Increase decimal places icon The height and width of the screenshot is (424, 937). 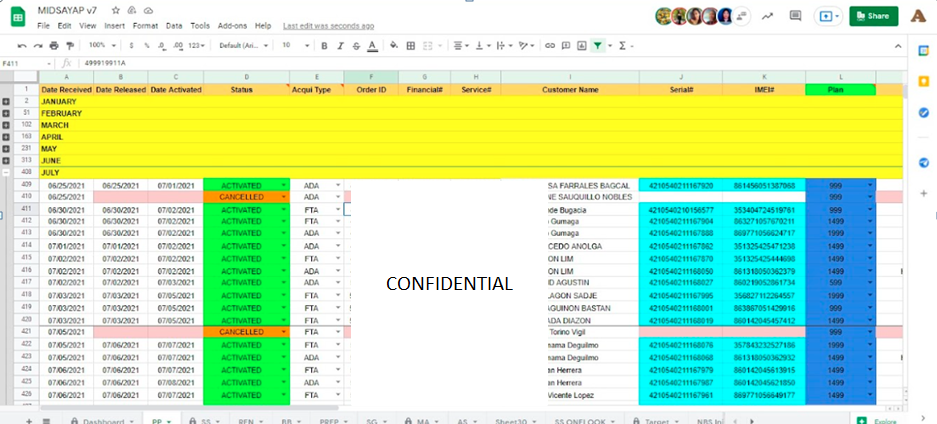177,45
